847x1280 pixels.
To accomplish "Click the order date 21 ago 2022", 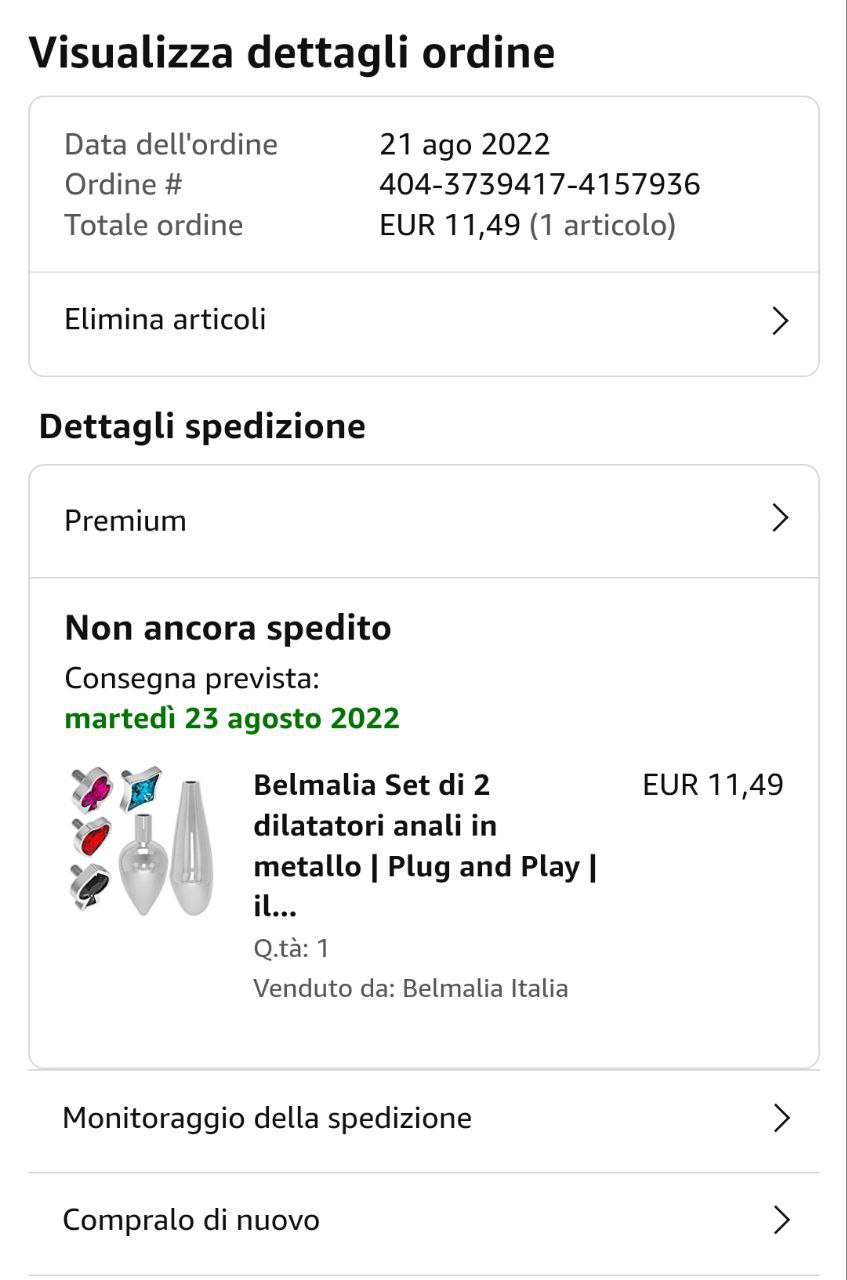I will pyautogui.click(x=465, y=145).
